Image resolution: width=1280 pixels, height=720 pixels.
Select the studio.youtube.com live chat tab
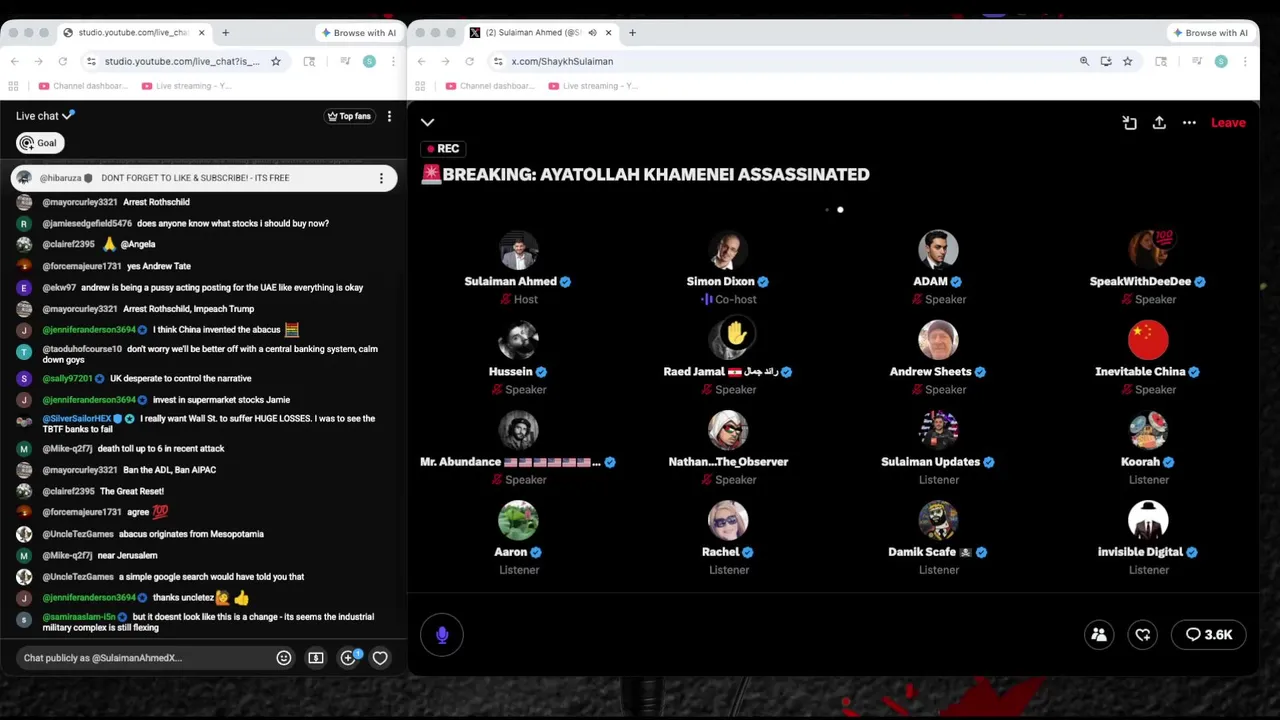[134, 33]
